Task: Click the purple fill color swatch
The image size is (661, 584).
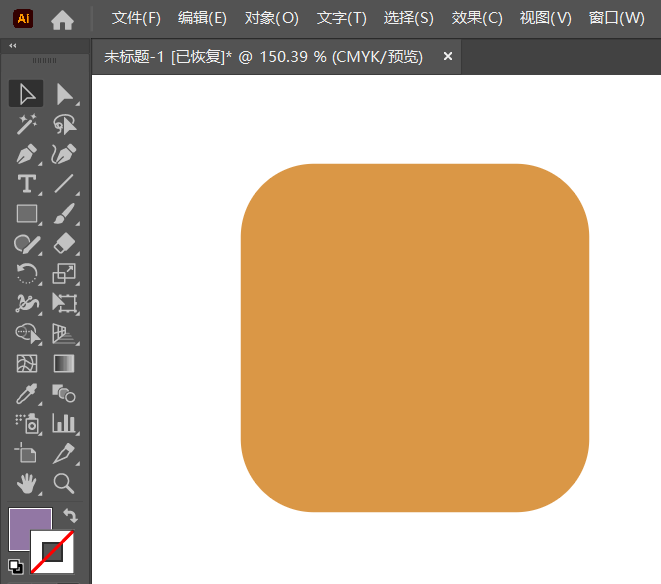Action: (20, 529)
